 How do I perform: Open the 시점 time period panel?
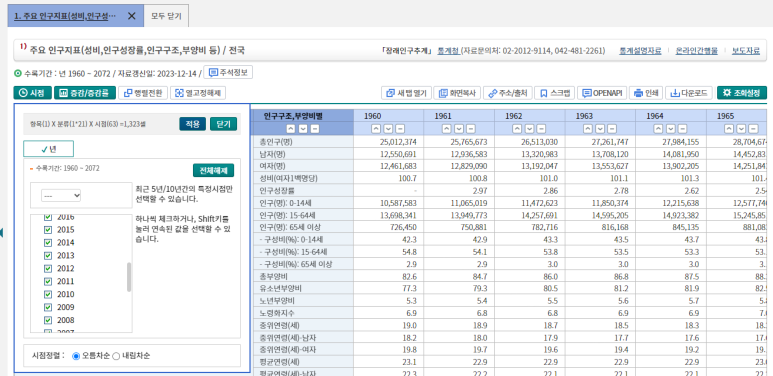33,93
